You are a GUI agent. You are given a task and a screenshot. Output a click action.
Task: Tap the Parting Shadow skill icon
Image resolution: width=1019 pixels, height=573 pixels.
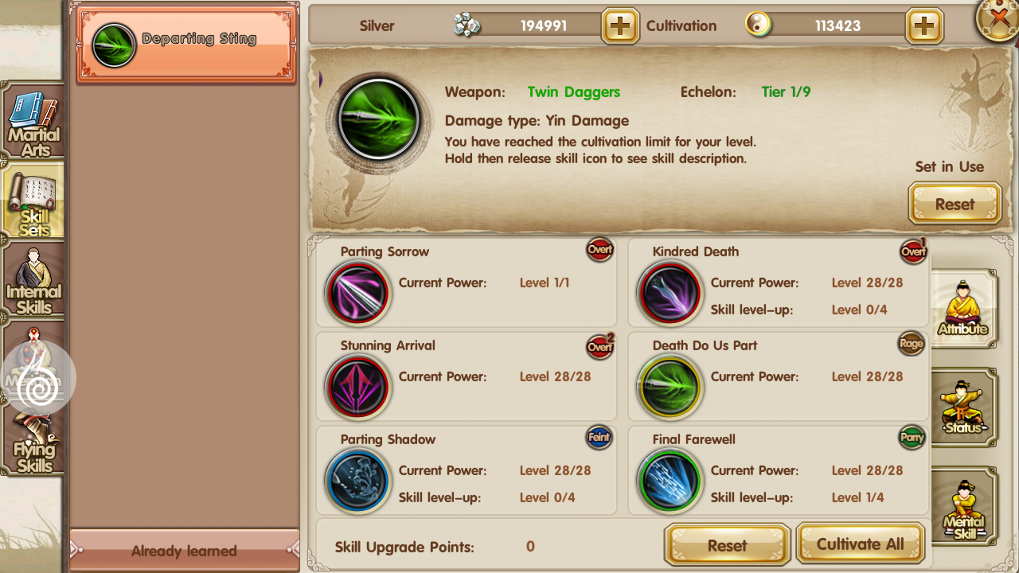(x=357, y=481)
